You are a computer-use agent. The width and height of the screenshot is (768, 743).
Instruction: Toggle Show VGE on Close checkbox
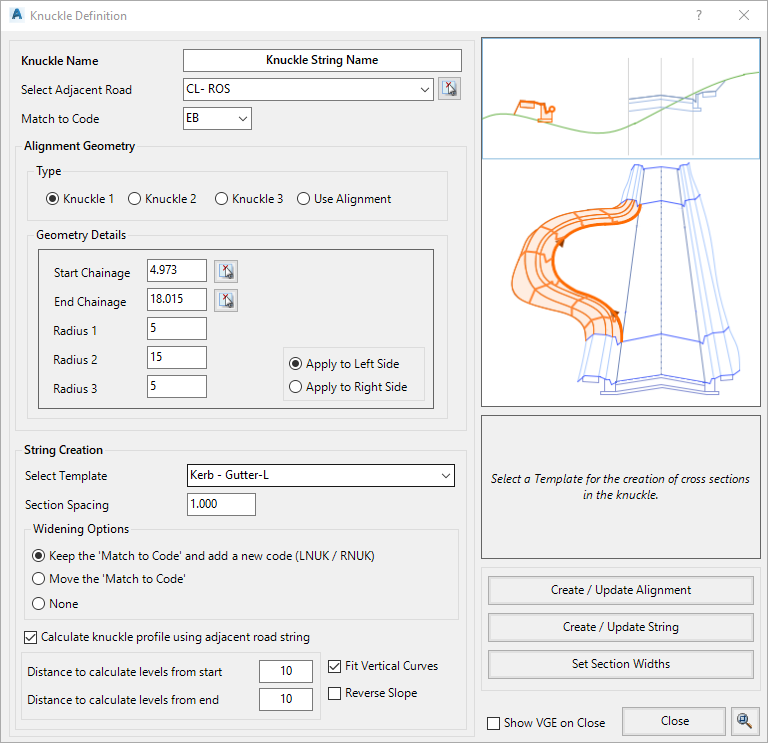[494, 723]
